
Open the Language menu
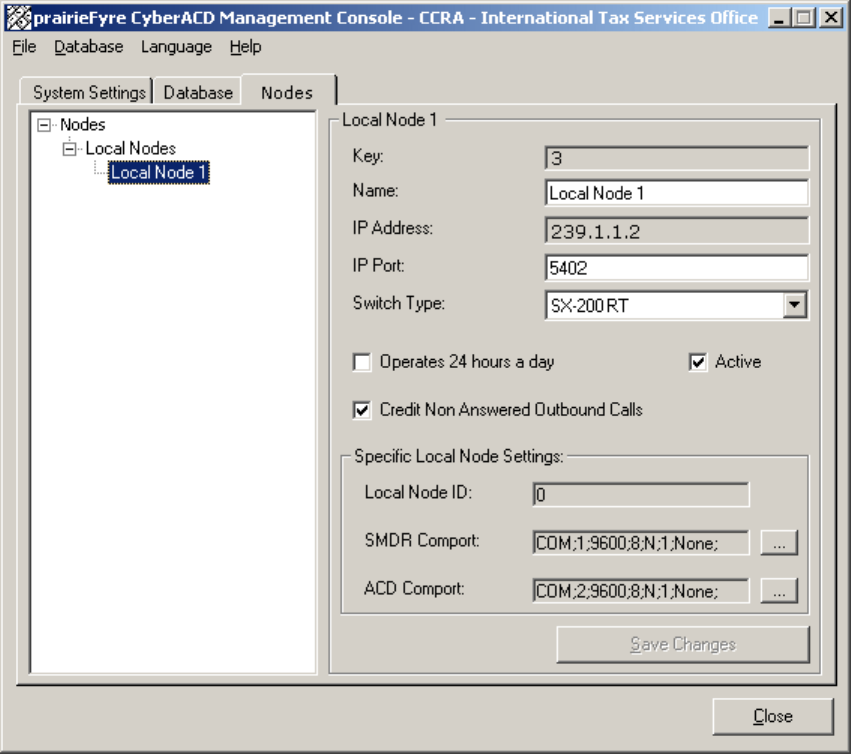click(x=176, y=47)
